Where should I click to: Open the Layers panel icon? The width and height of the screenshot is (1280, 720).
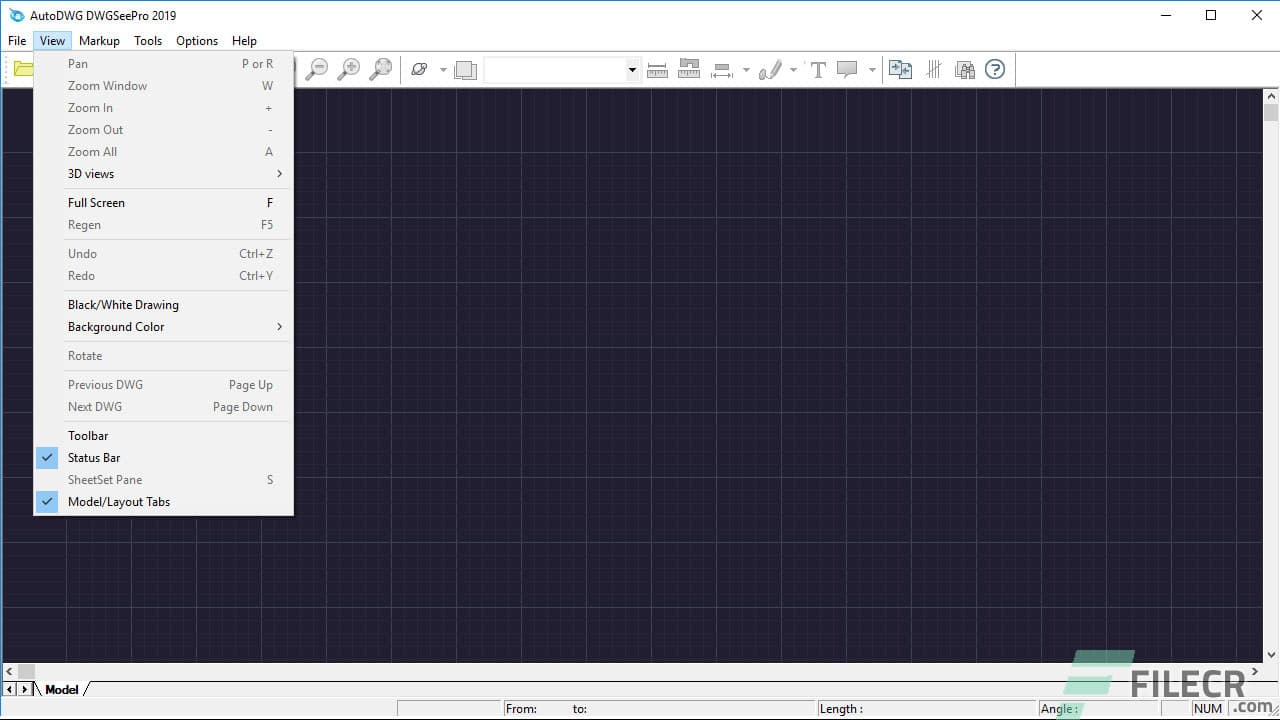coord(465,69)
